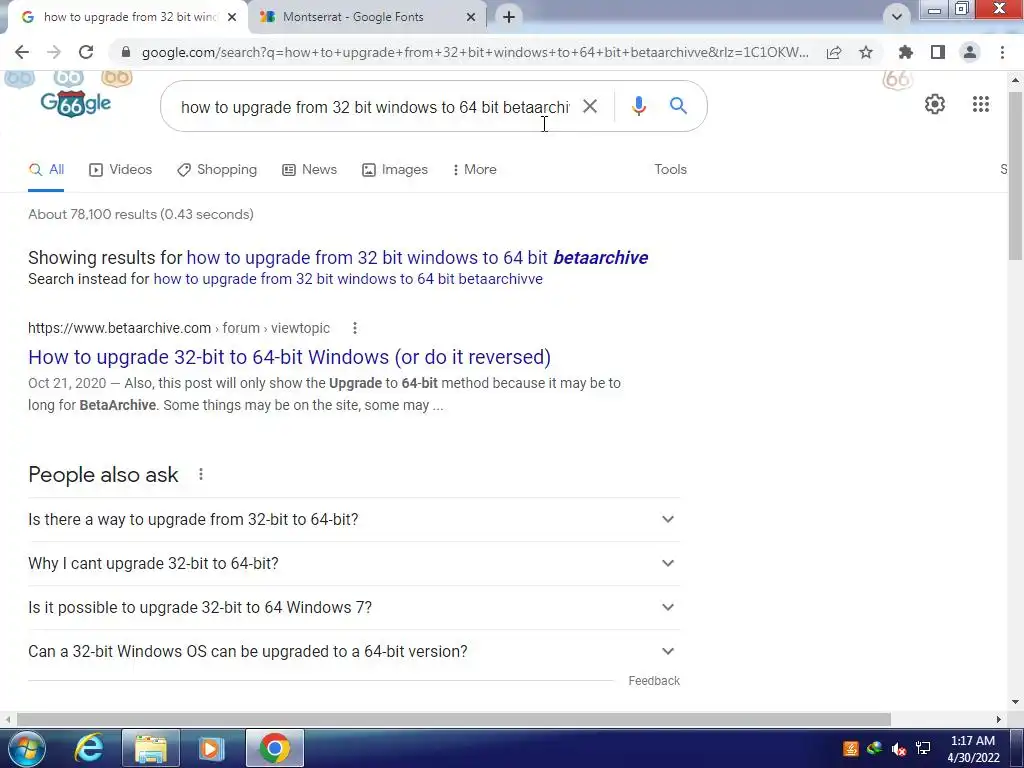
Task: Expand 'Can a 32-bit Windows OS' question
Action: [353, 651]
